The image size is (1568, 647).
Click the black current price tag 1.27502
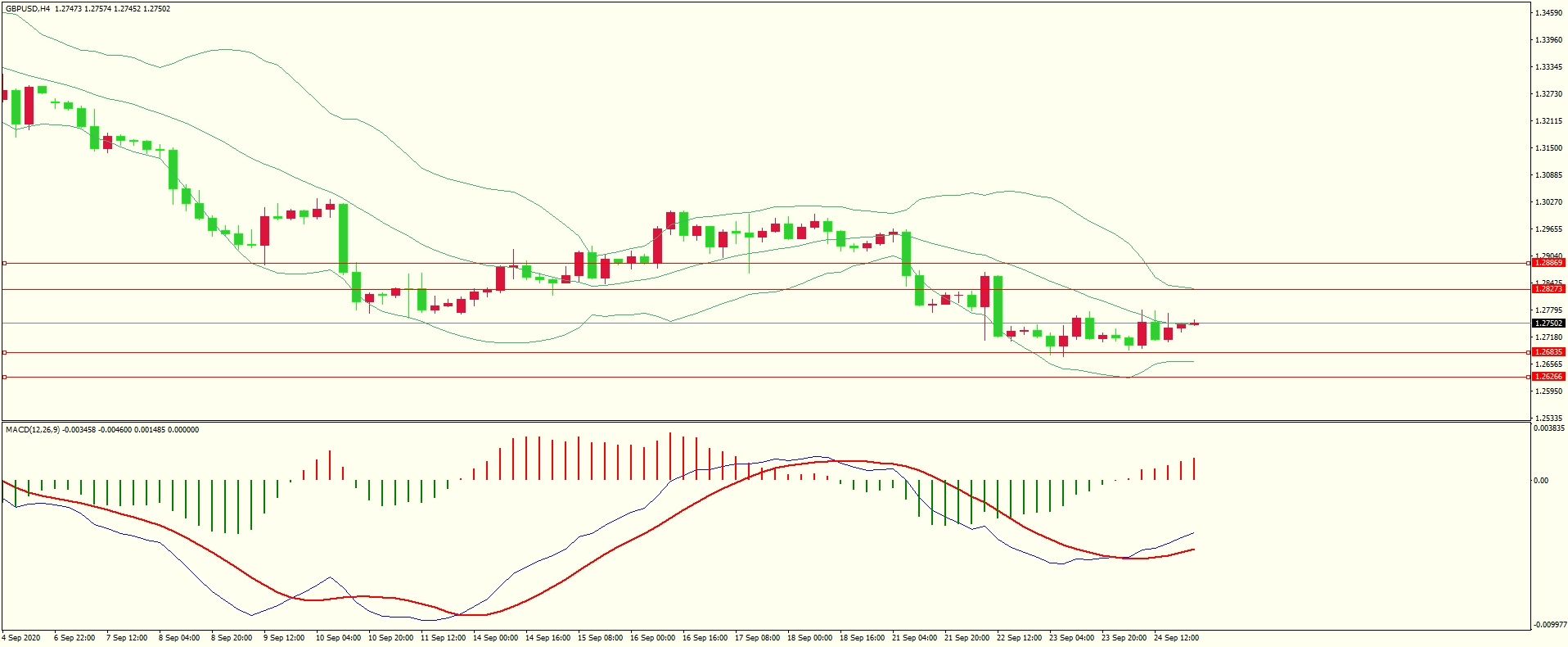(x=1548, y=323)
